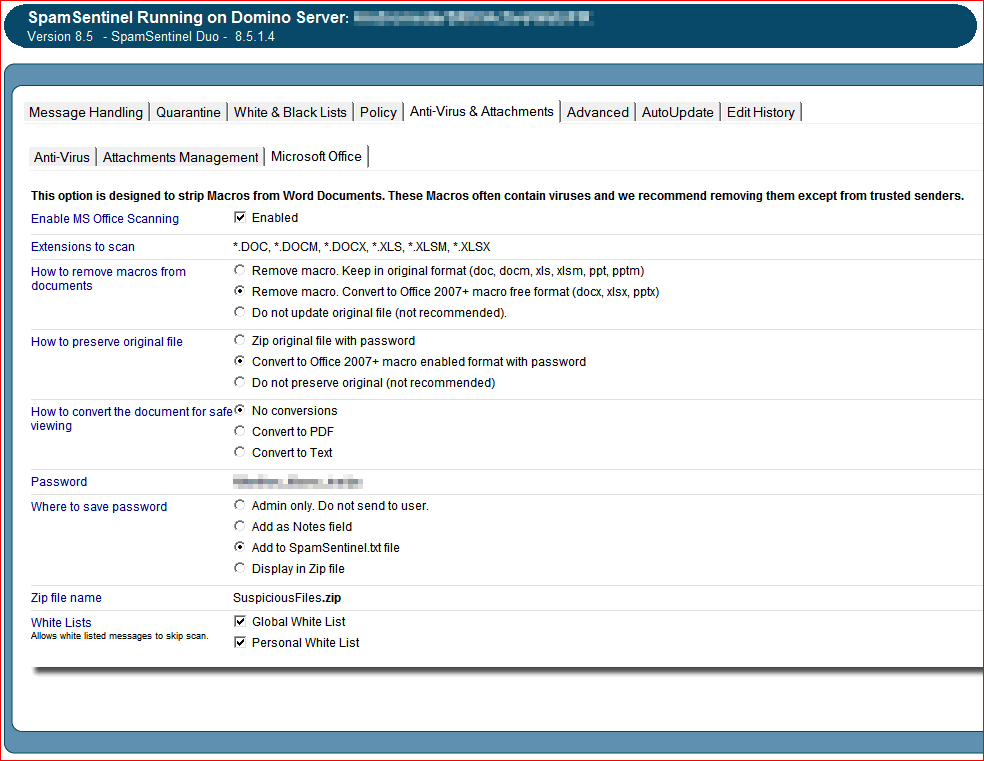
Task: Open the AutoUpdate tab
Action: pyautogui.click(x=677, y=112)
